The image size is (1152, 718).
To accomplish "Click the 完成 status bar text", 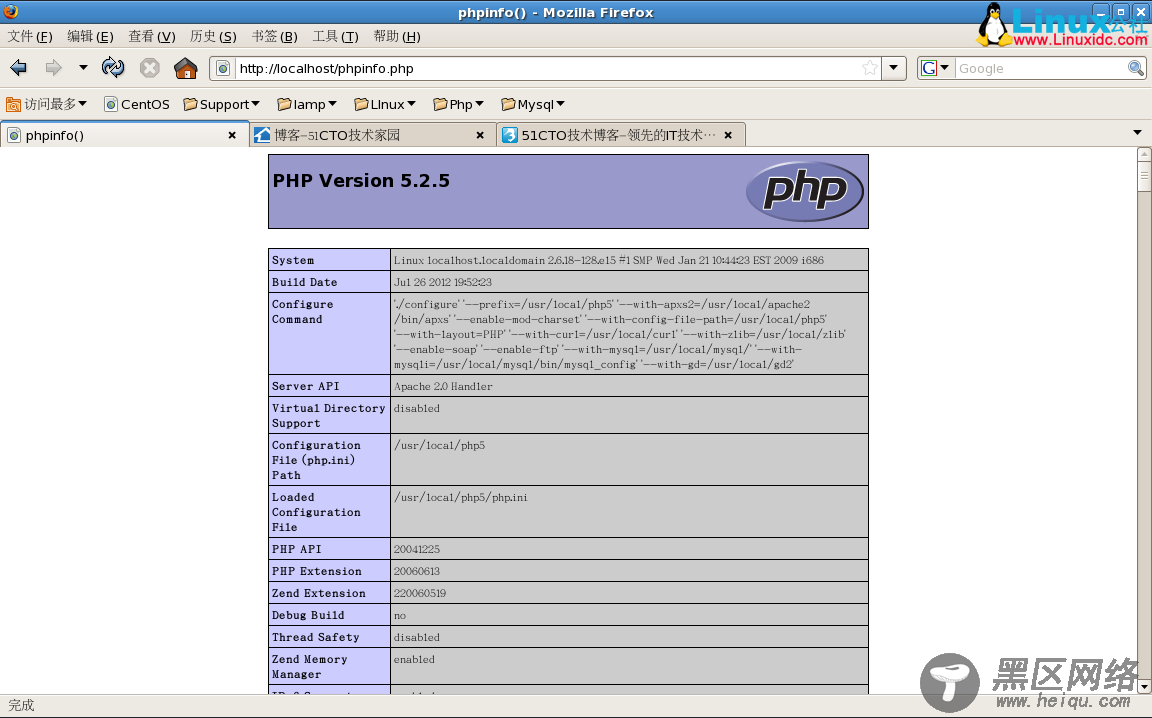I will (x=21, y=706).
